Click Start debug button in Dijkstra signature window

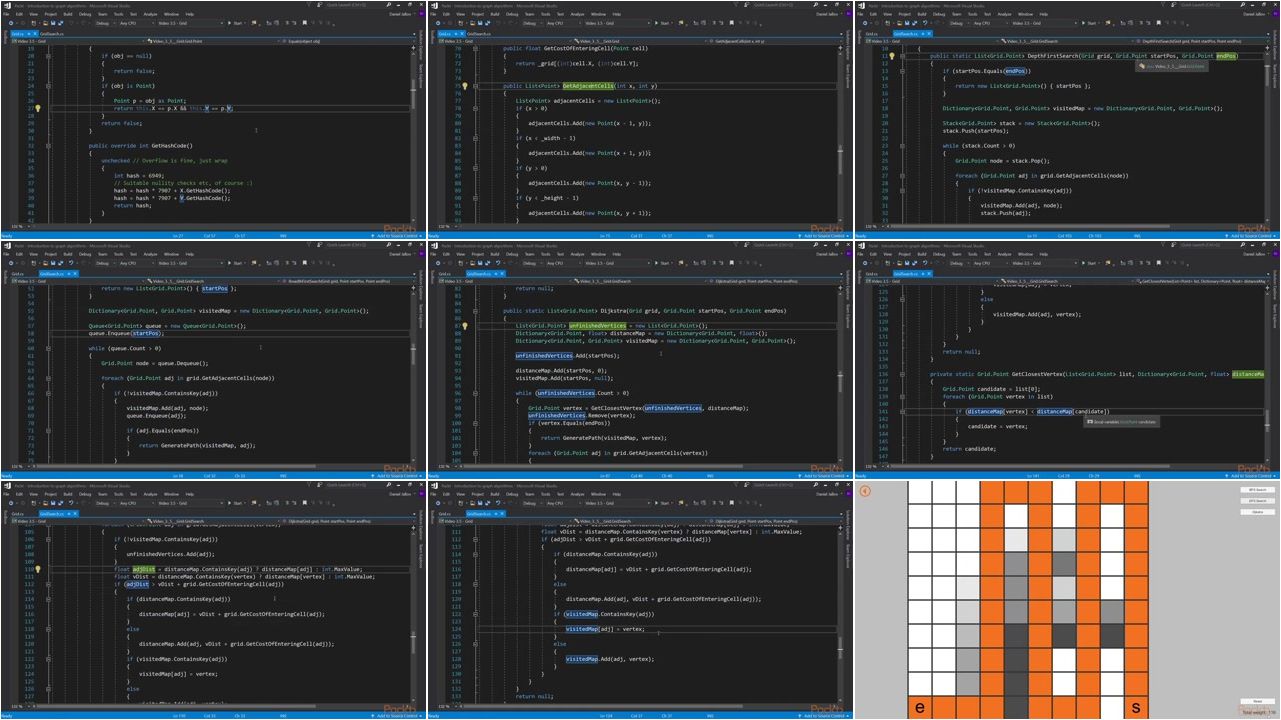coord(665,263)
